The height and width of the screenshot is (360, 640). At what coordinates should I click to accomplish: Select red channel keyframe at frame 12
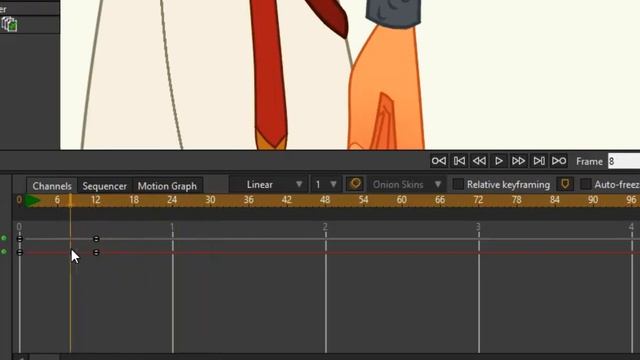(x=96, y=253)
